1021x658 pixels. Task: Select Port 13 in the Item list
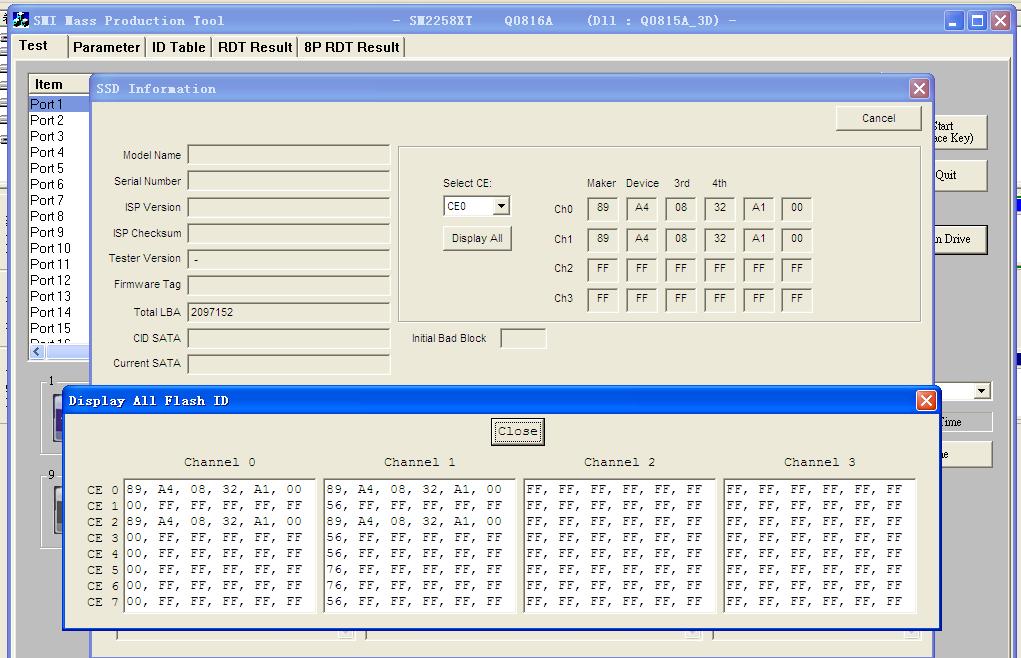59,296
